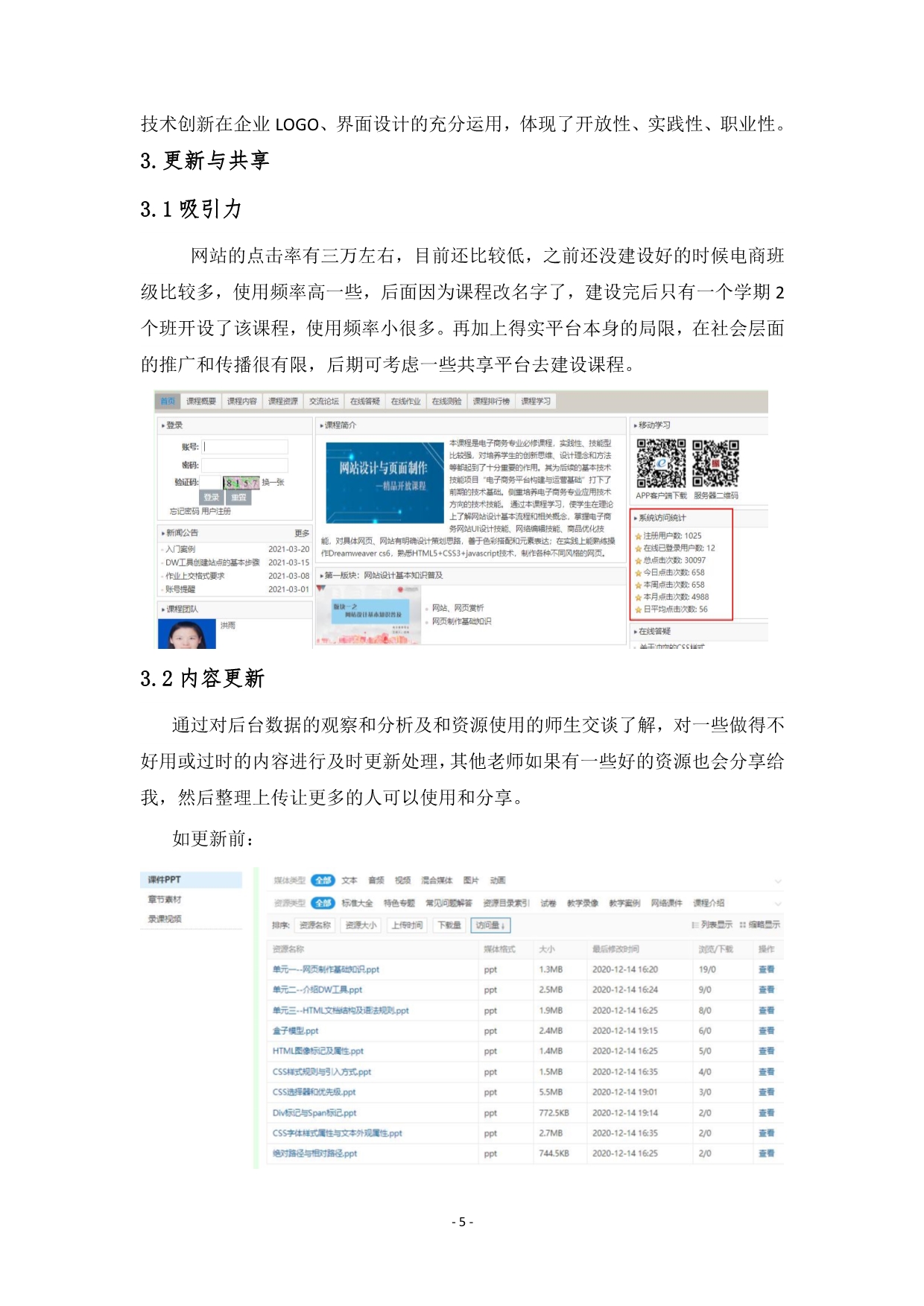Collapse the 新闻公告 panel header
The image size is (924, 1306).
click(x=234, y=533)
